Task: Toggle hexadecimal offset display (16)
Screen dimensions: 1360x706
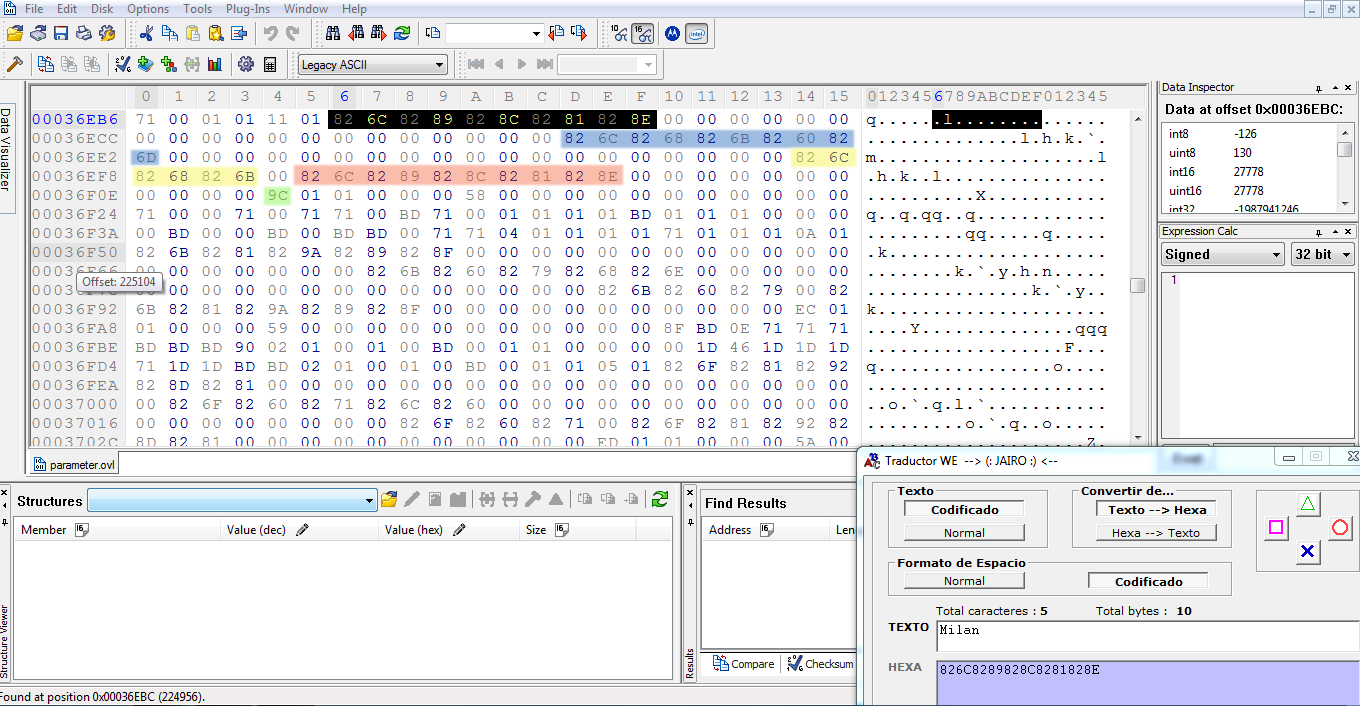Action: click(x=643, y=33)
